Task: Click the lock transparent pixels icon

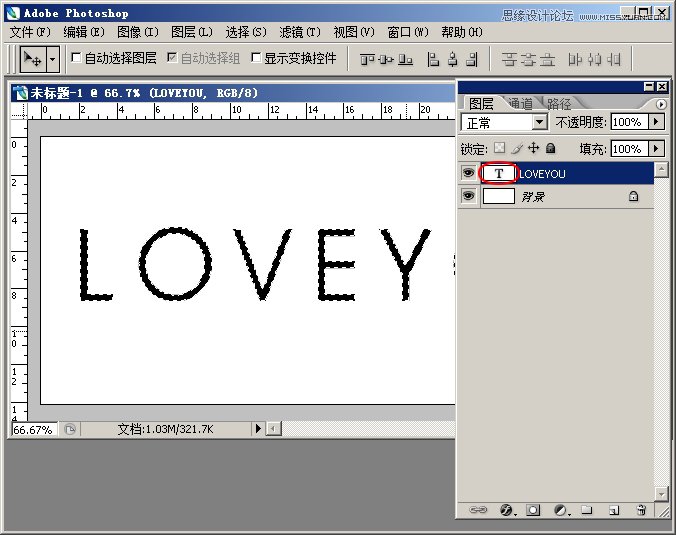Action: pyautogui.click(x=499, y=148)
